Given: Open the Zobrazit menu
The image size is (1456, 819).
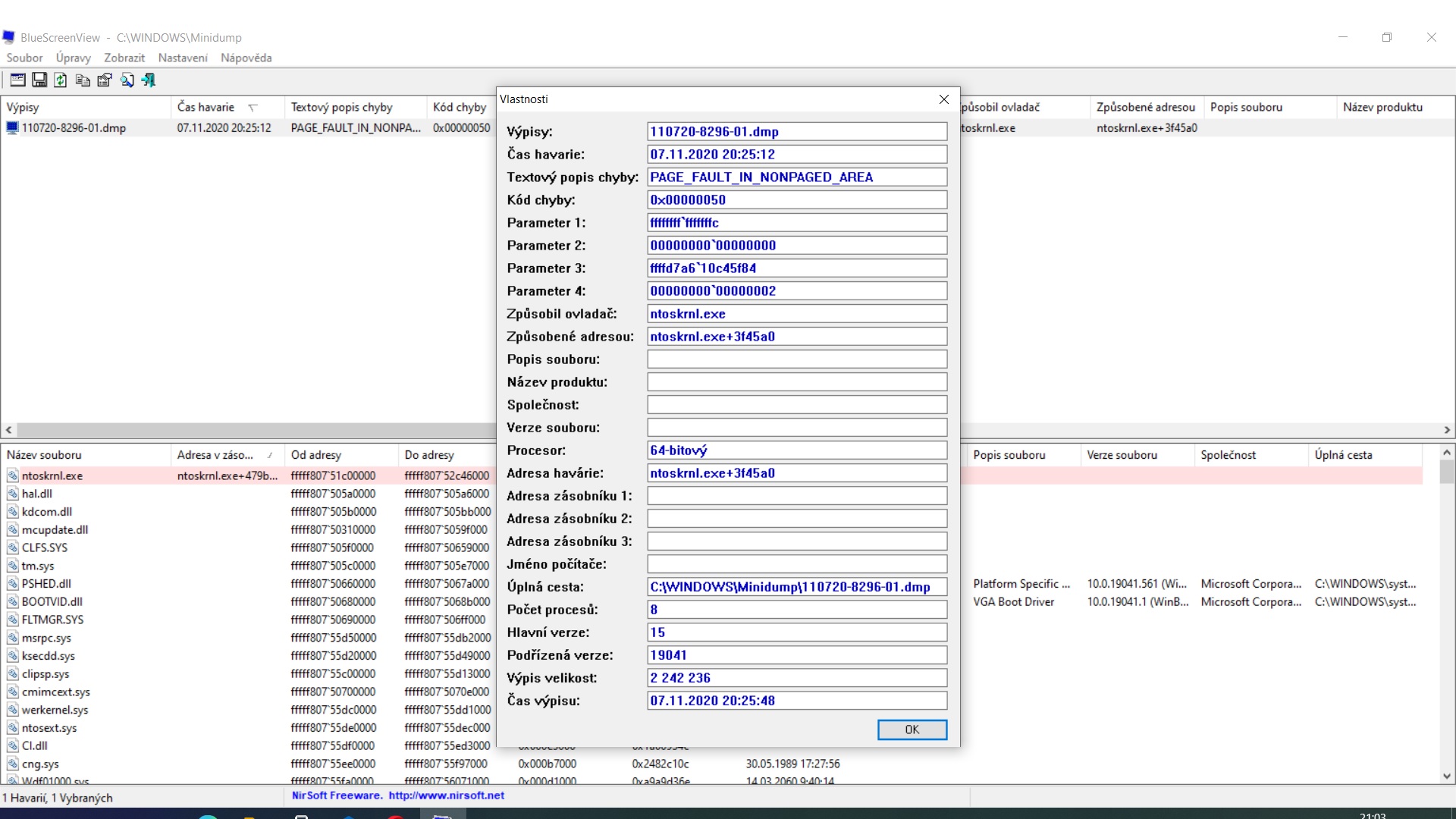Looking at the screenshot, I should tap(124, 58).
